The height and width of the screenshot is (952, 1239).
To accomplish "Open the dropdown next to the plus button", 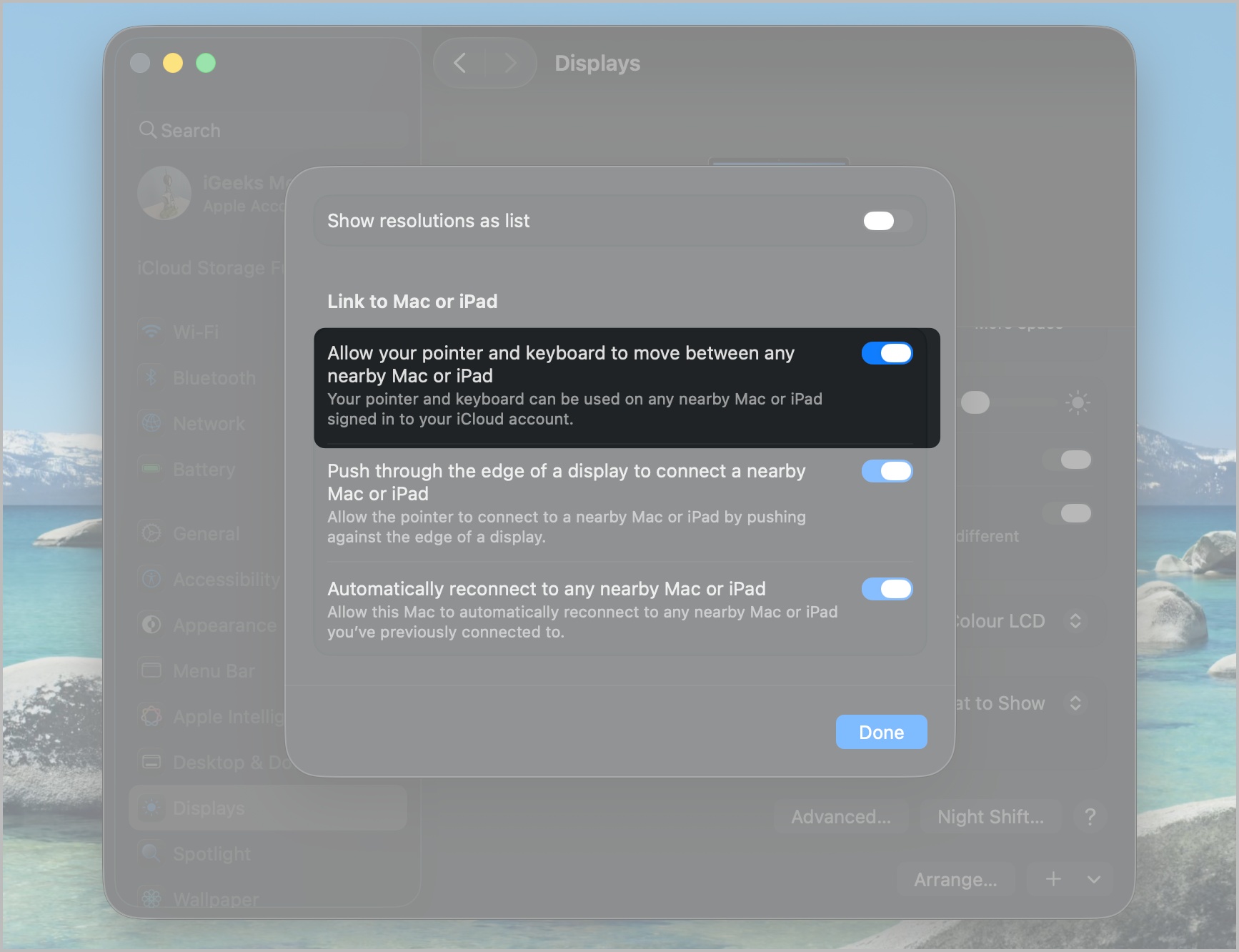I will click(x=1094, y=880).
